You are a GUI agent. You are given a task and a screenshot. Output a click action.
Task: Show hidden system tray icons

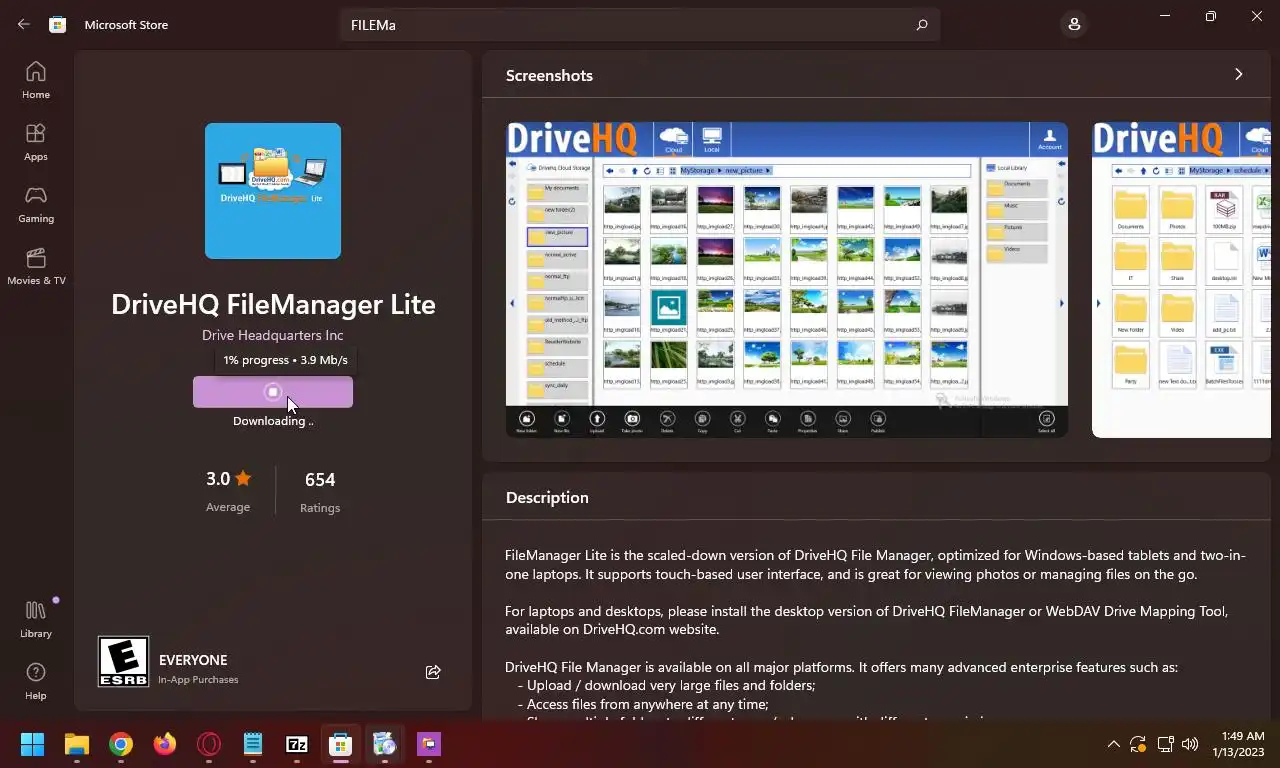1113,744
